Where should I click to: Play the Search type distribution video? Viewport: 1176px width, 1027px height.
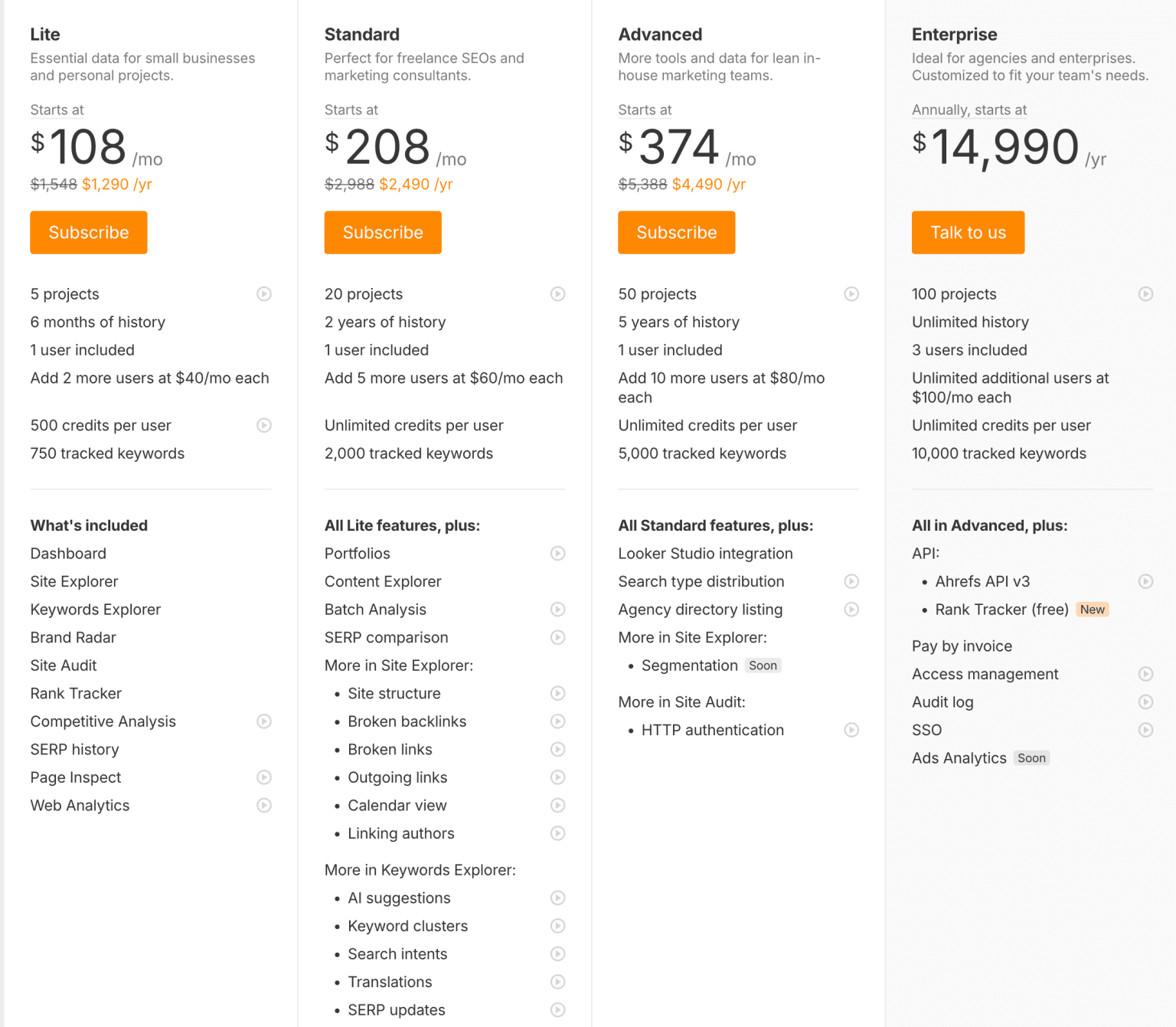pos(851,581)
